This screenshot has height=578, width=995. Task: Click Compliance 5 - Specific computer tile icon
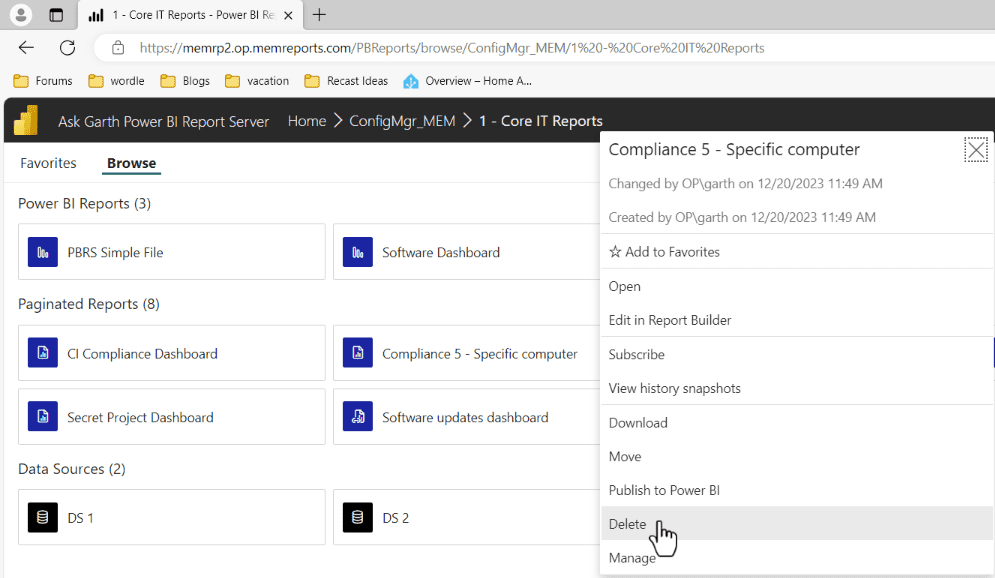click(x=358, y=353)
